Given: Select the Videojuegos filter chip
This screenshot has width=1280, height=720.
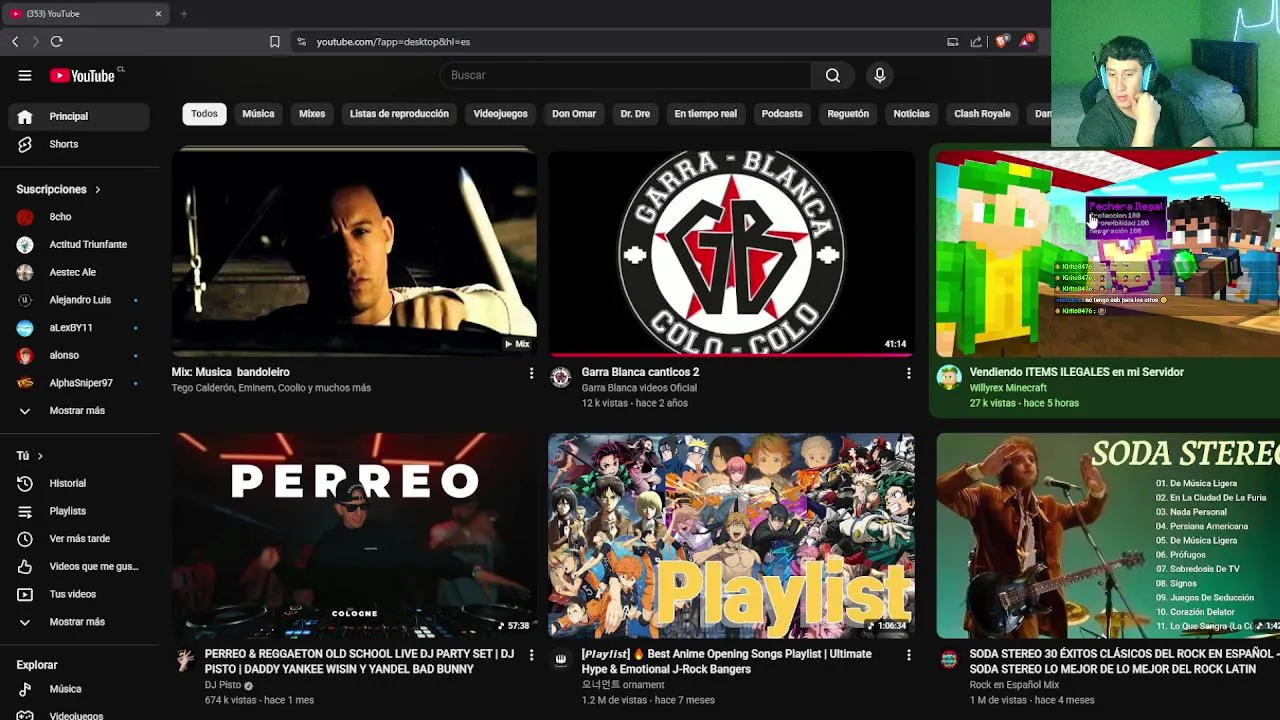Looking at the screenshot, I should point(500,114).
